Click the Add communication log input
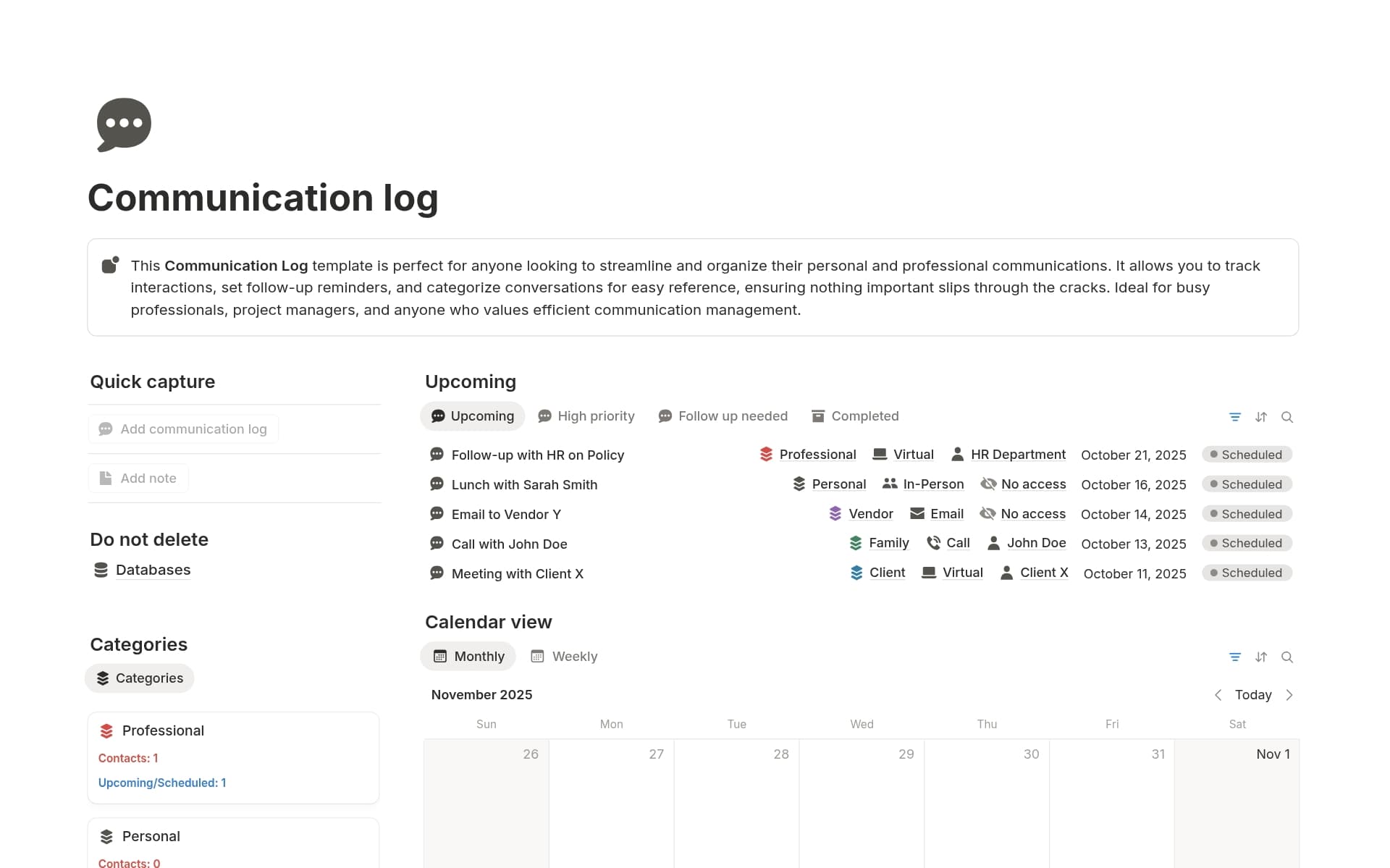1390x868 pixels. click(x=183, y=429)
